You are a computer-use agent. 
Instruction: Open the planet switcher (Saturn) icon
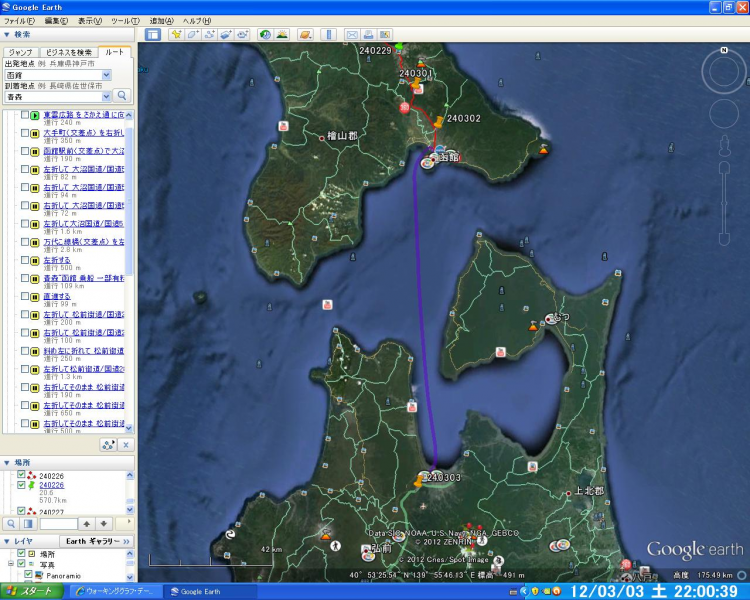(x=305, y=34)
